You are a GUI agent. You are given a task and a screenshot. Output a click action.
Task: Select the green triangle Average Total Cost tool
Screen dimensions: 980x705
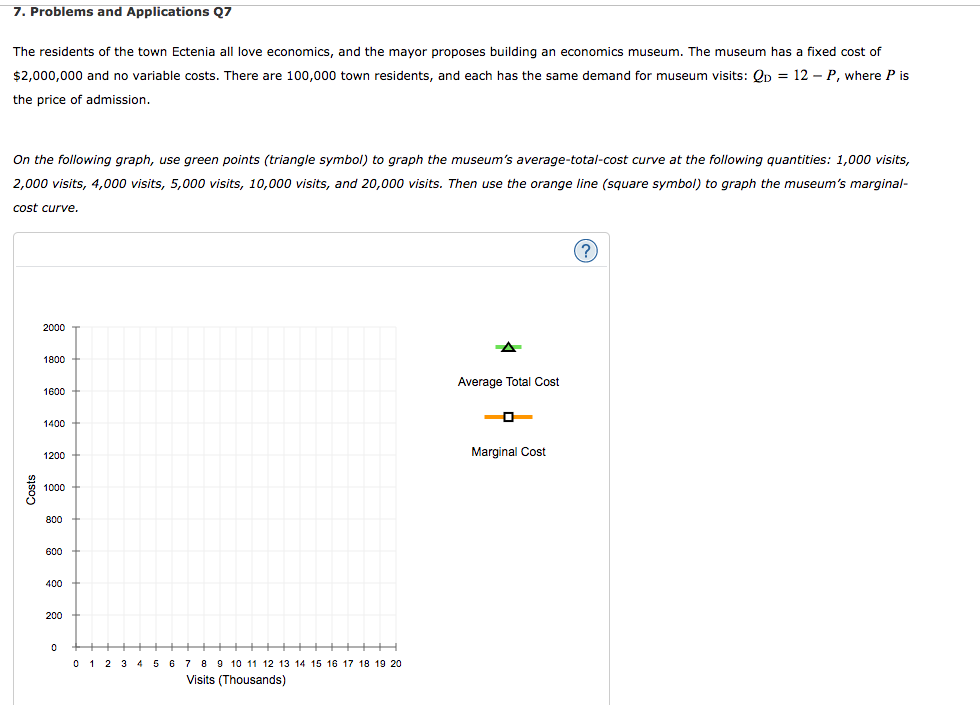point(508,346)
